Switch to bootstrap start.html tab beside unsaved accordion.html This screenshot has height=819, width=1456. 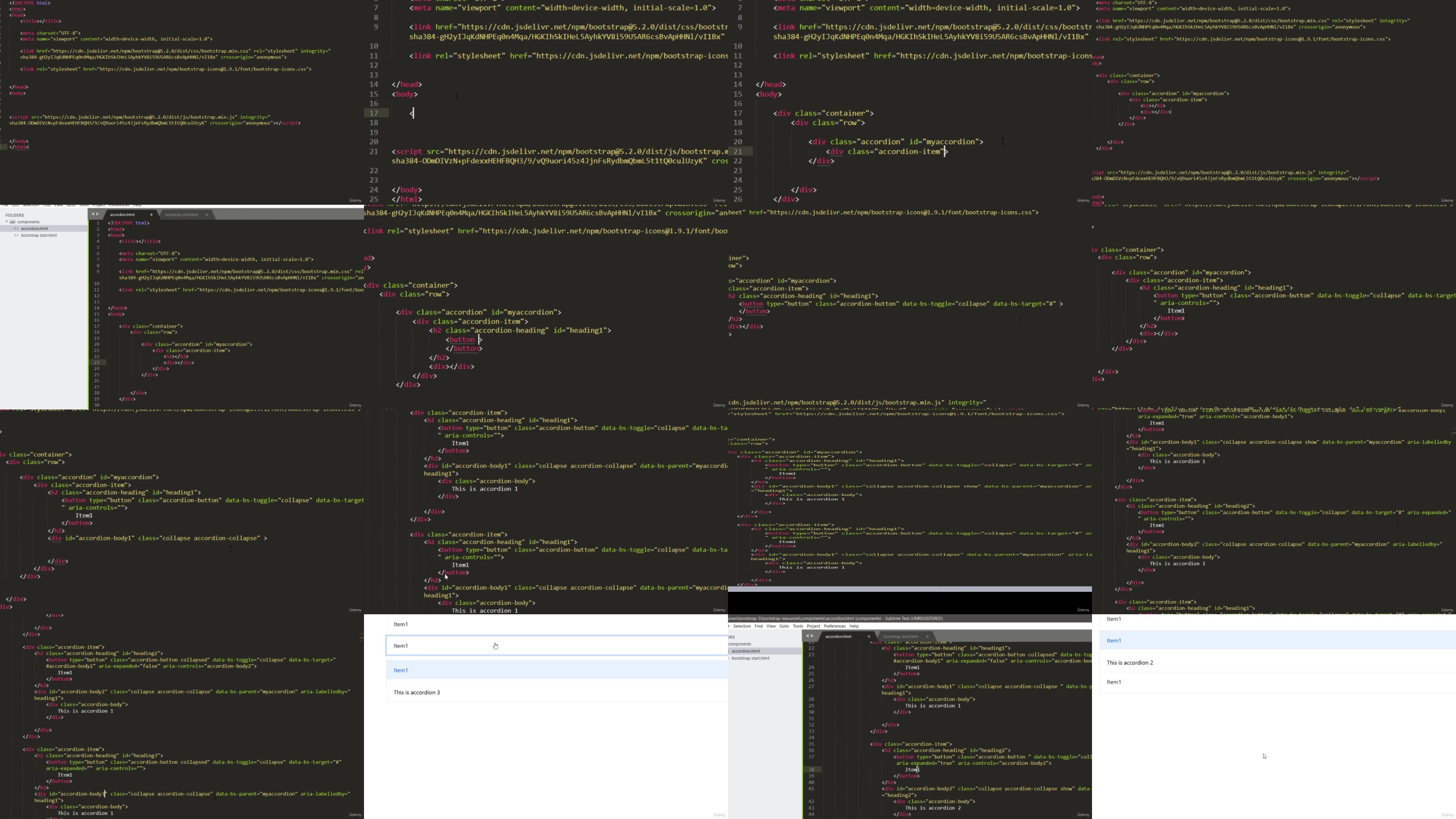(x=182, y=215)
